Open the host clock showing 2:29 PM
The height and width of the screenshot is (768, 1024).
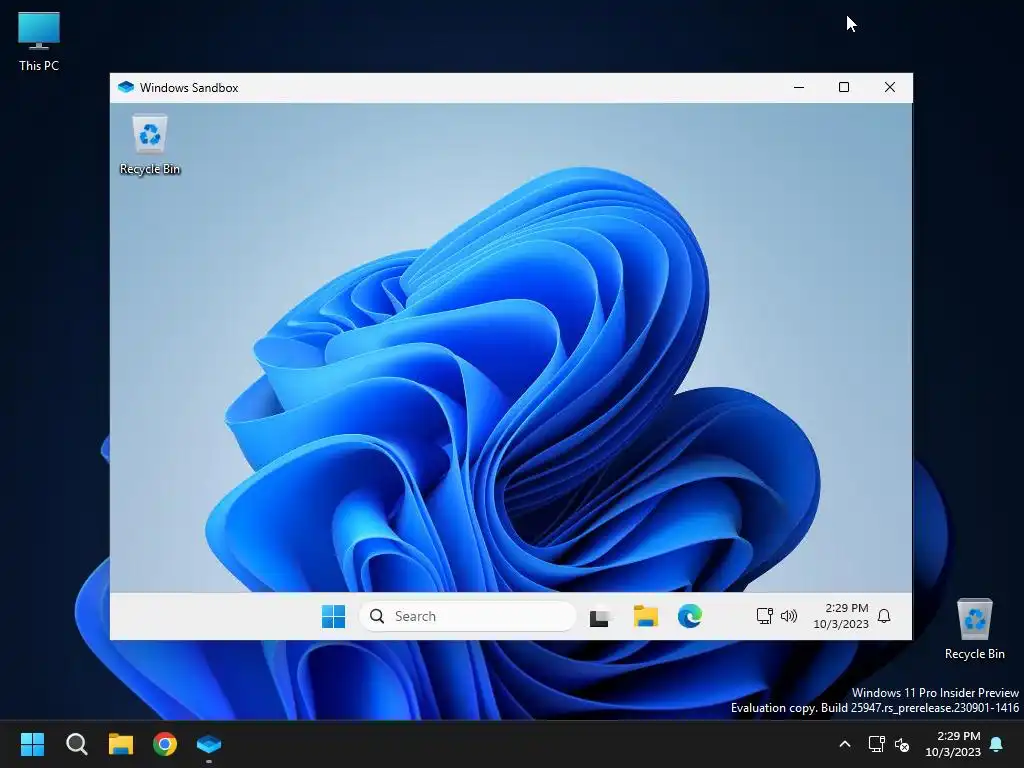(x=953, y=744)
